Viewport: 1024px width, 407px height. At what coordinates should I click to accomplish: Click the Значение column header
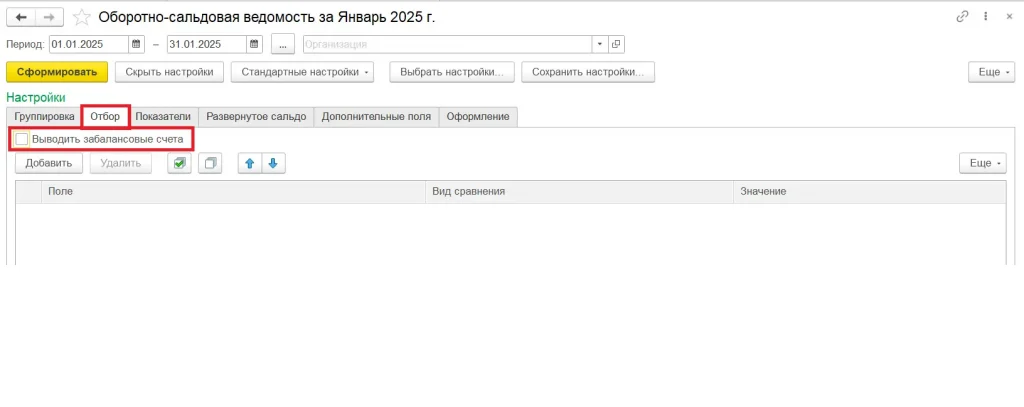[869, 191]
